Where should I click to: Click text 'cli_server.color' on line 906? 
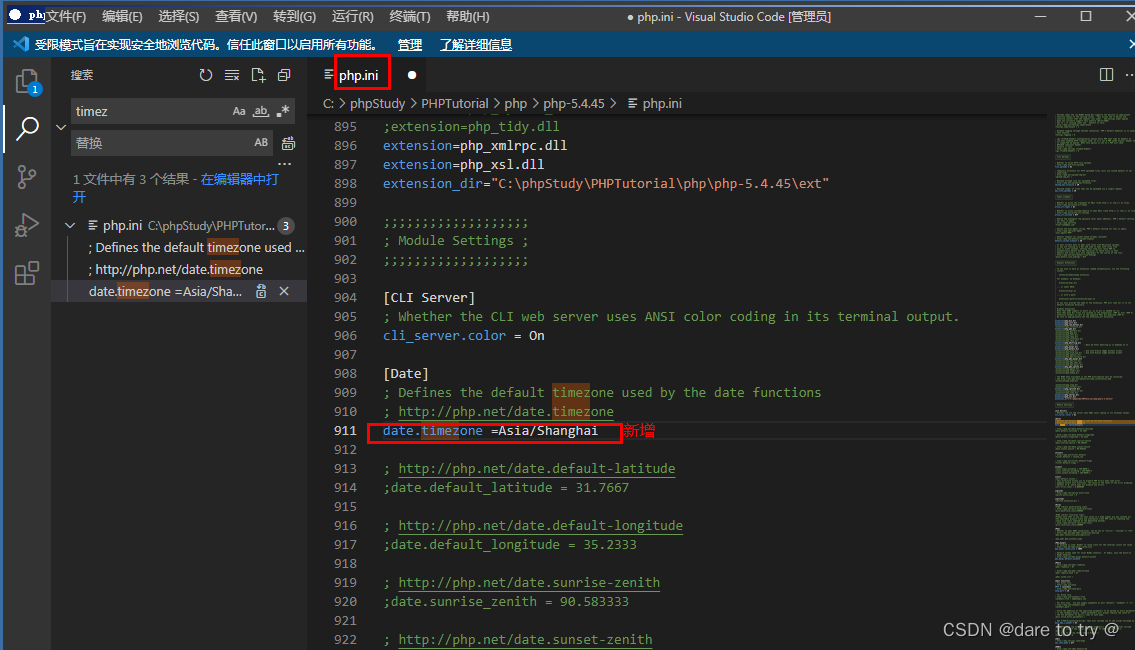pos(444,336)
